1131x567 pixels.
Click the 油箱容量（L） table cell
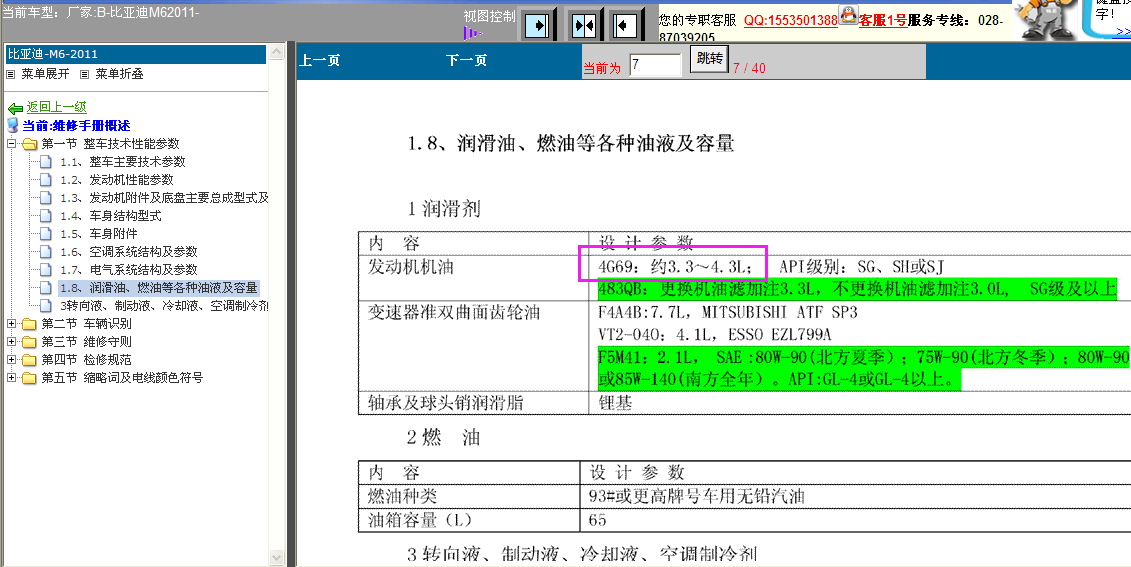point(470,520)
